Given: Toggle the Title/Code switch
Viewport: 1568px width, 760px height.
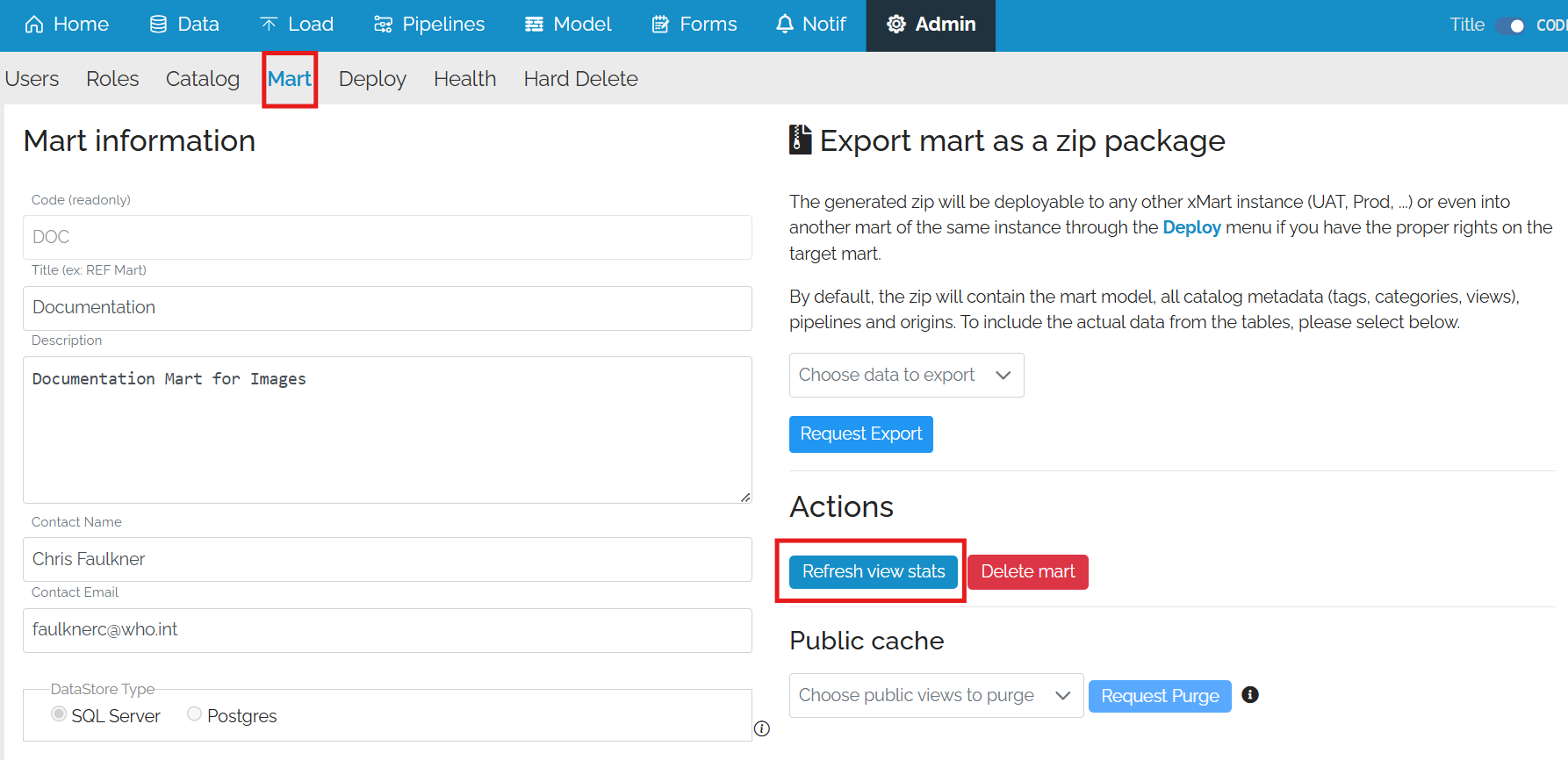Looking at the screenshot, I should 1510,25.
